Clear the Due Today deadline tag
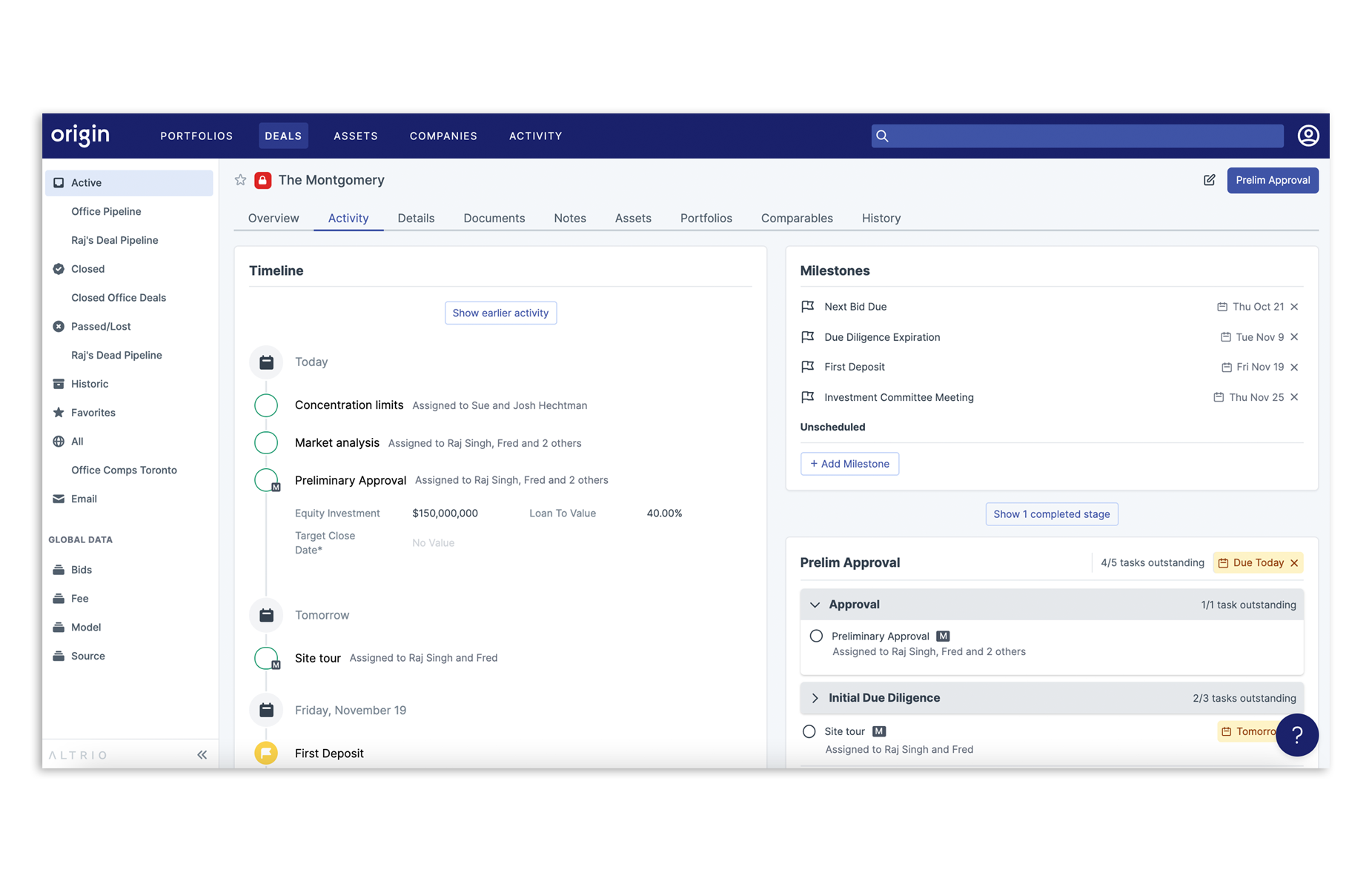The height and width of the screenshot is (881, 1372). 1294,563
